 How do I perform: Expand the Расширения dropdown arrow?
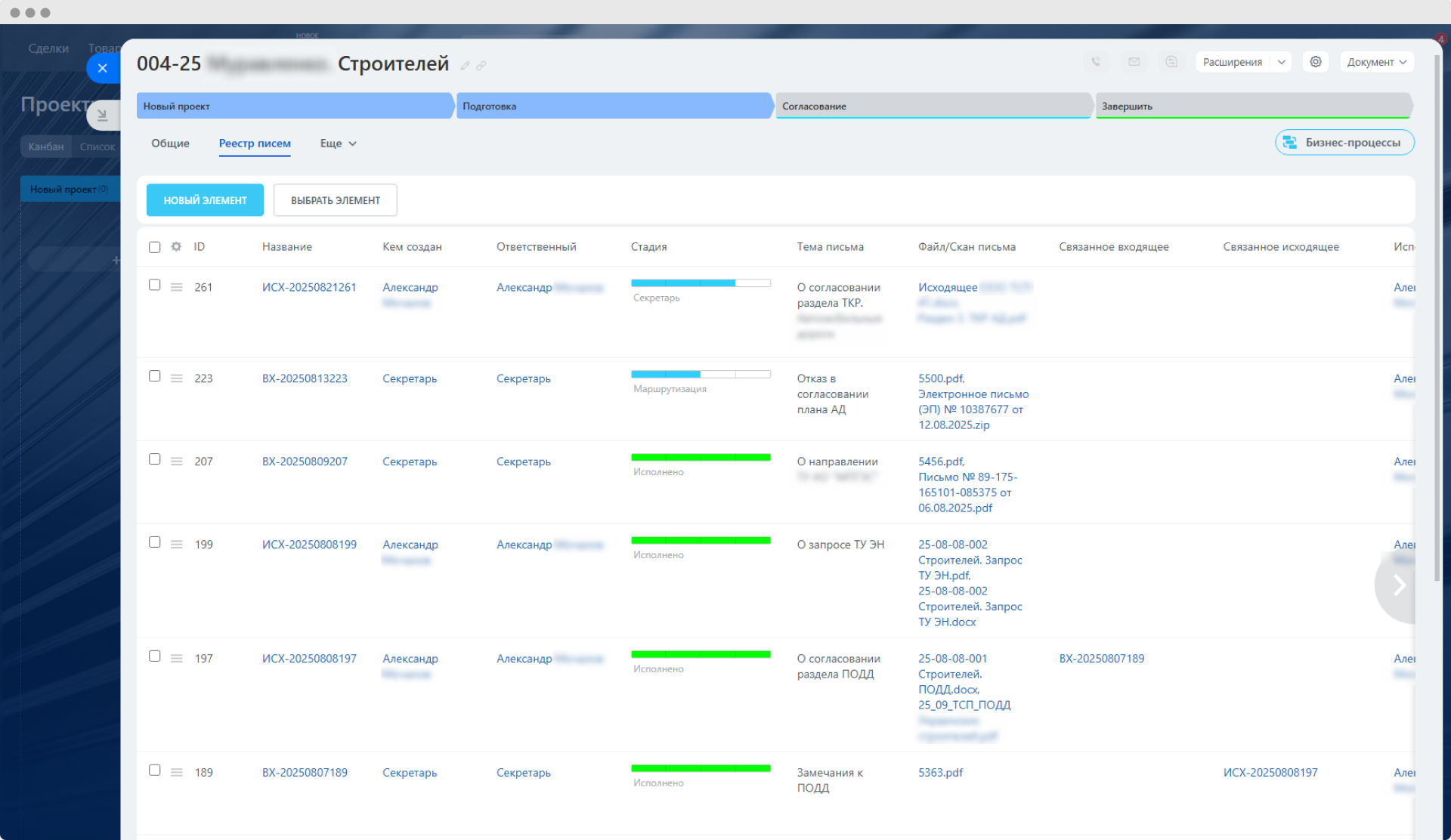[x=1282, y=62]
